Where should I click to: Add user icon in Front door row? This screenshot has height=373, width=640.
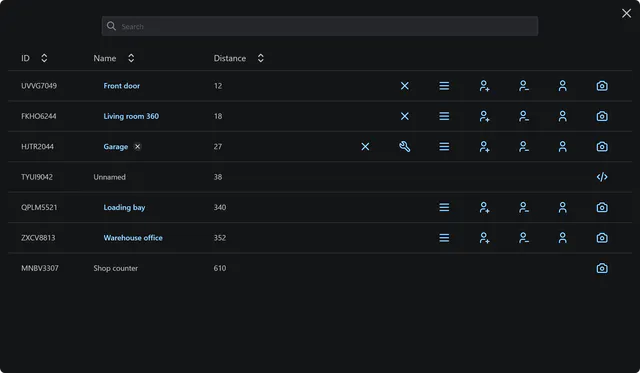tap(484, 86)
